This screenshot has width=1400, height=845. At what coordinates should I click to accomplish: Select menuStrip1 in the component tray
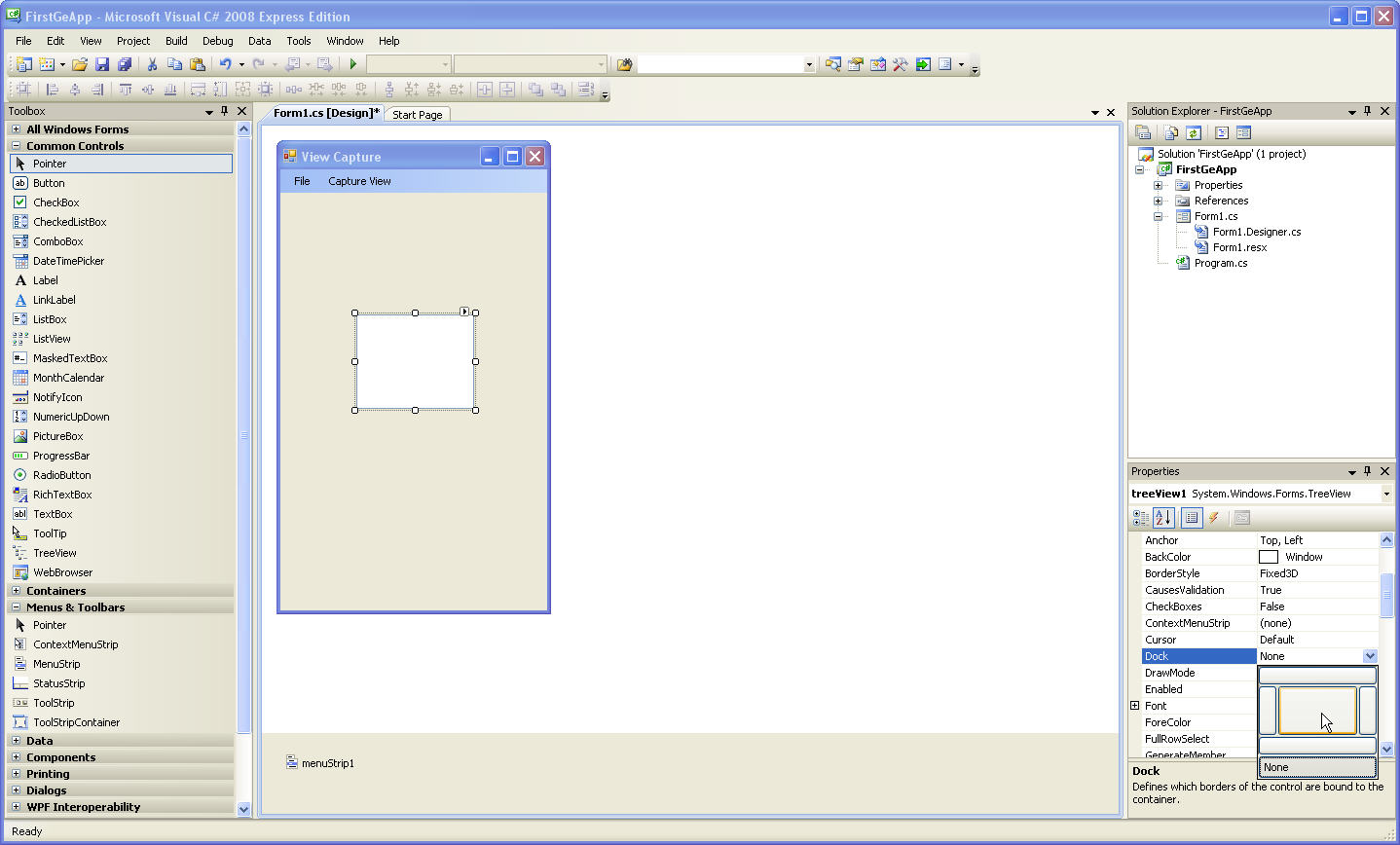coord(320,763)
